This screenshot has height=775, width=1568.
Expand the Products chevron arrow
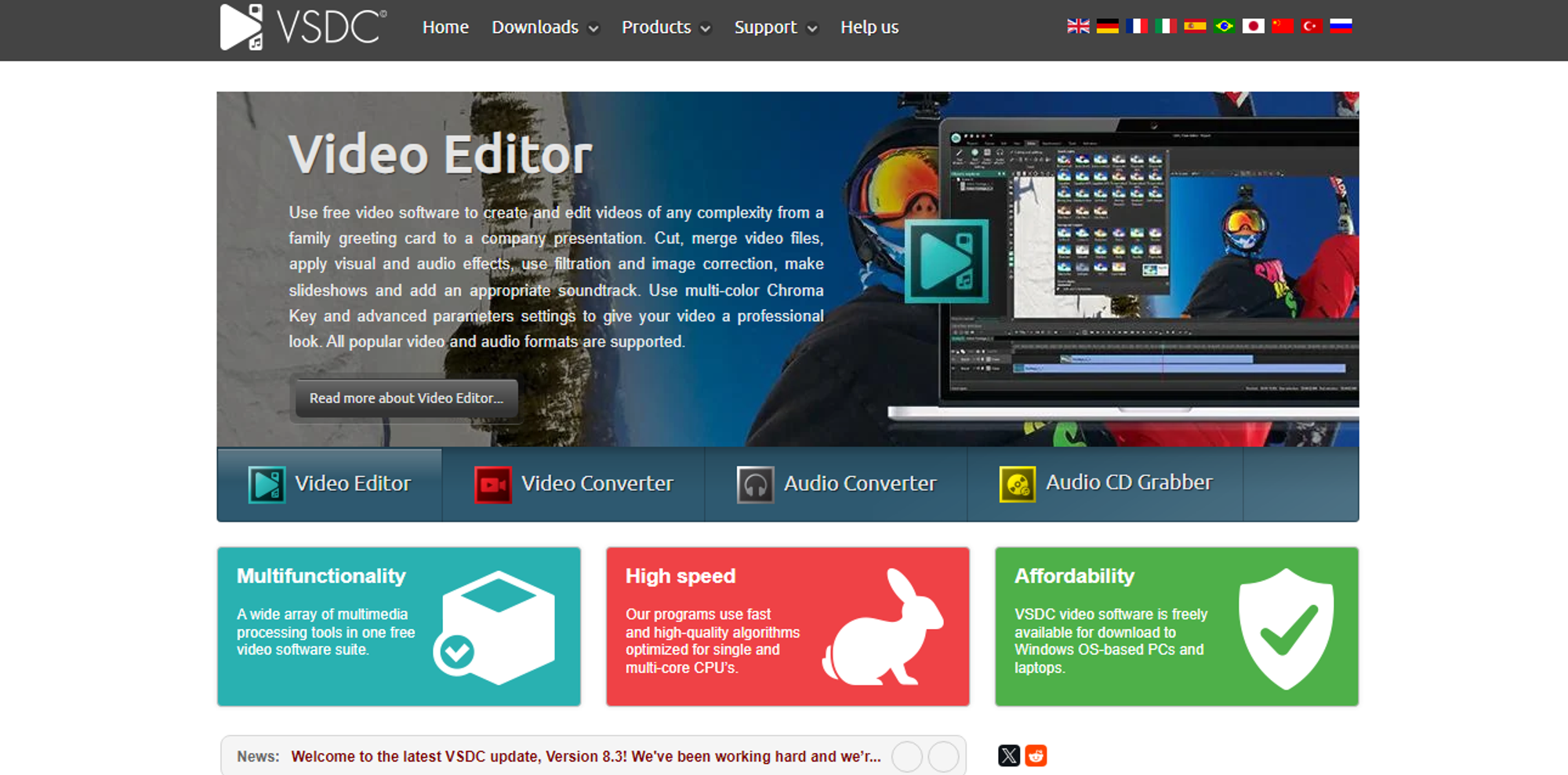[706, 29]
